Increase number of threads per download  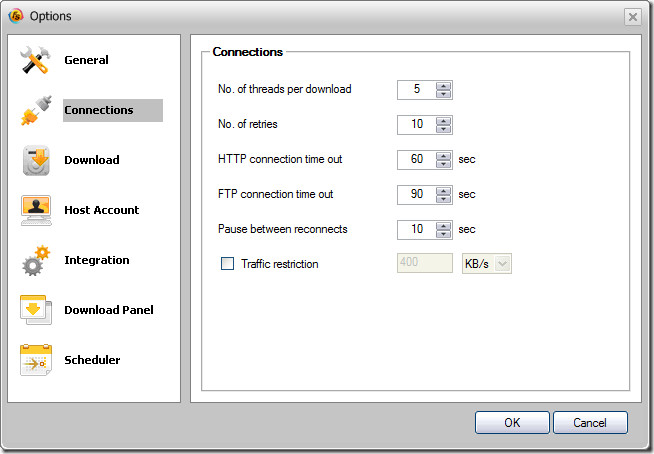443,86
